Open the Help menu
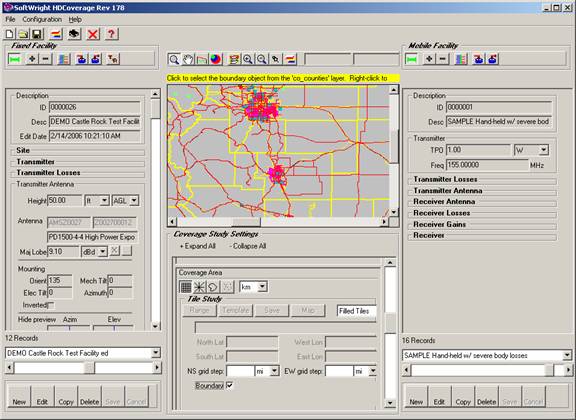576x420 pixels. point(75,19)
